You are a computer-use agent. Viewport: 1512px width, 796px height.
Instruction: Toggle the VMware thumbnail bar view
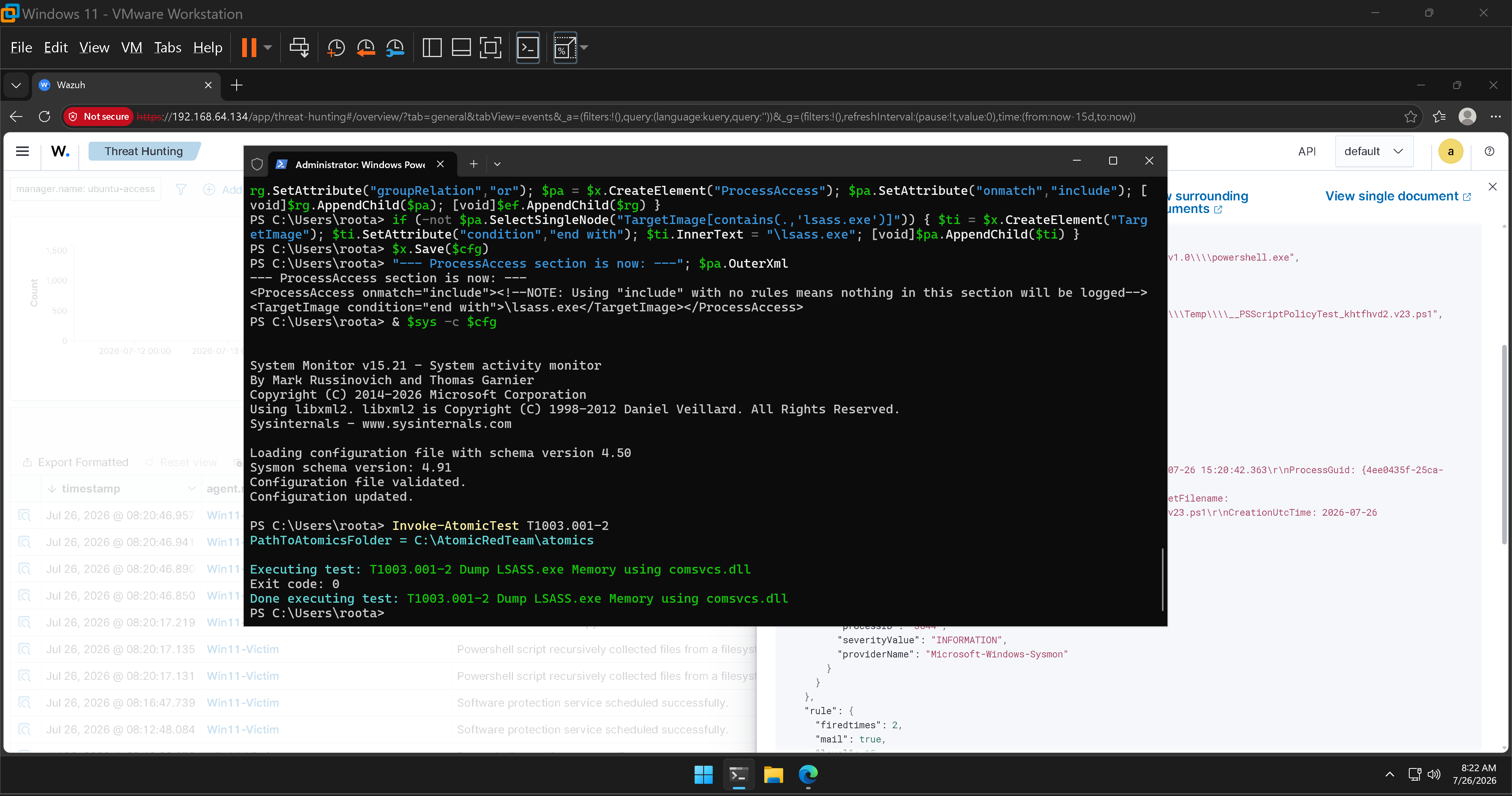(461, 48)
